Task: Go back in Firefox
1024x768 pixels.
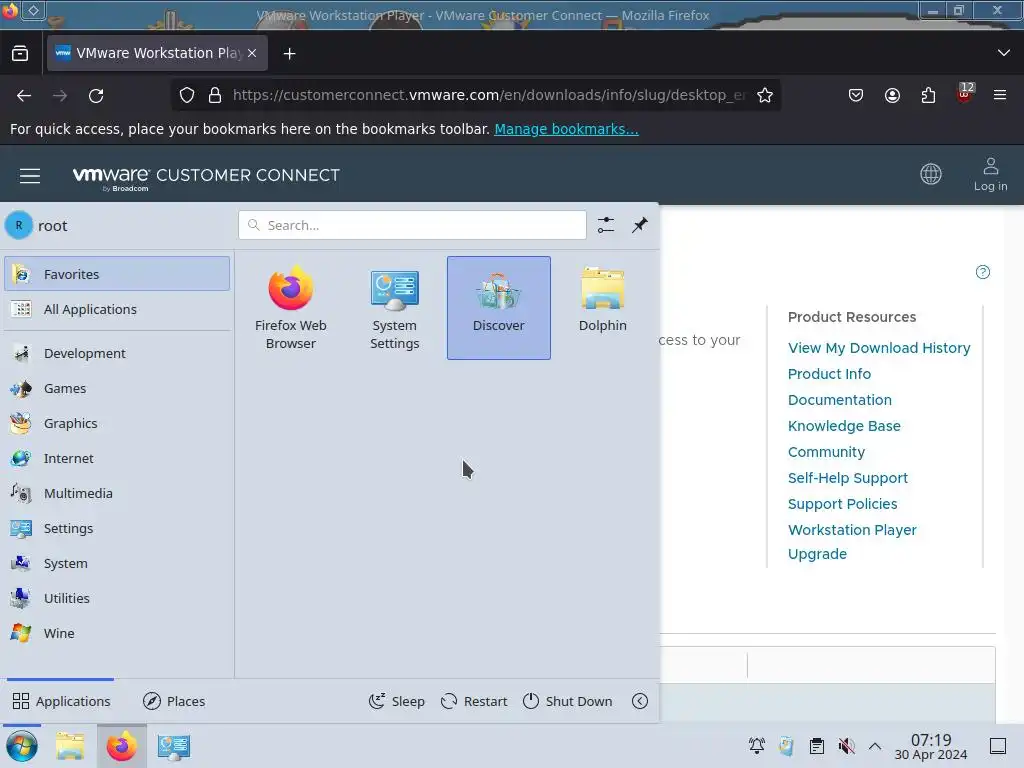Action: [x=24, y=95]
